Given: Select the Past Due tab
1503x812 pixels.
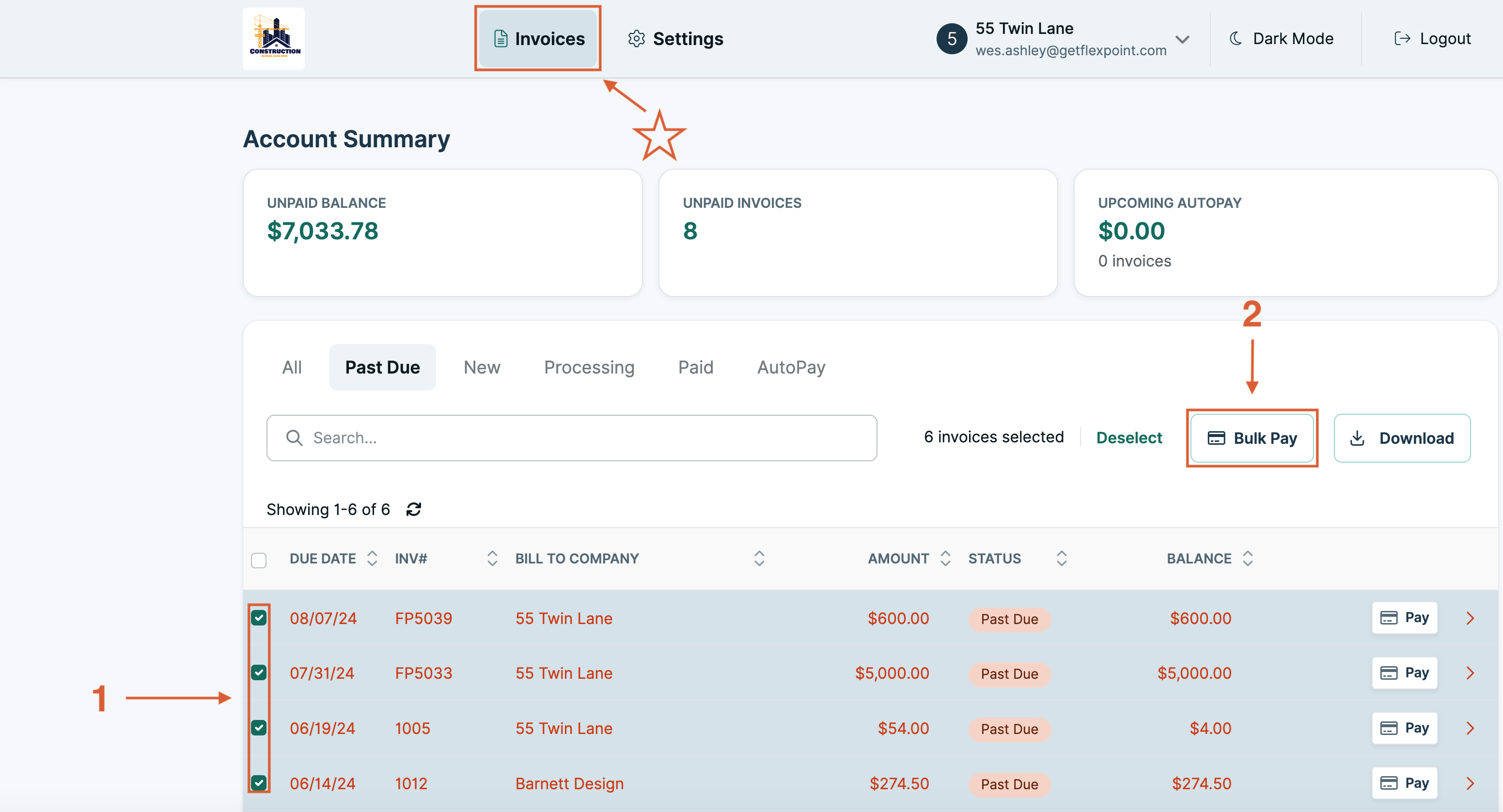Looking at the screenshot, I should click(382, 367).
